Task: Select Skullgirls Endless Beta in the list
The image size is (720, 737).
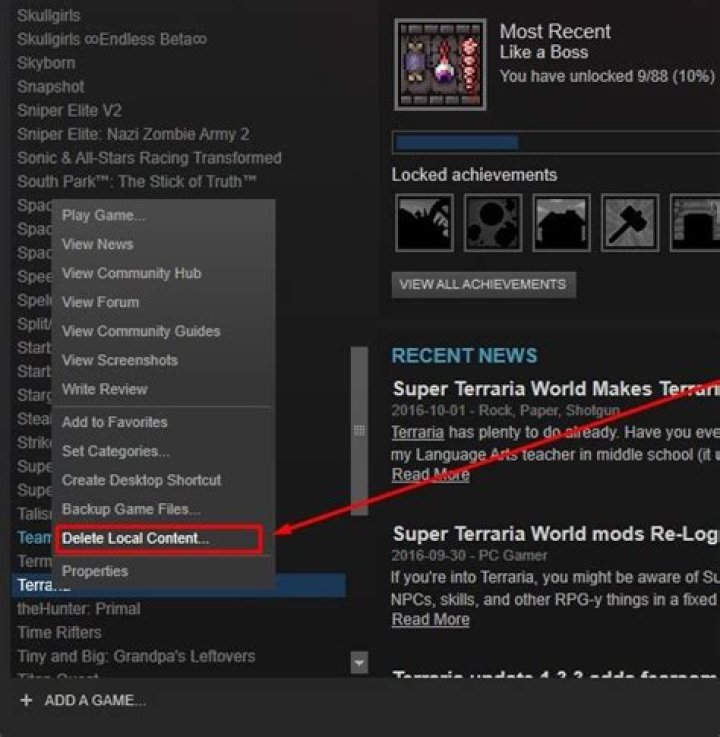Action: pyautogui.click(x=112, y=39)
